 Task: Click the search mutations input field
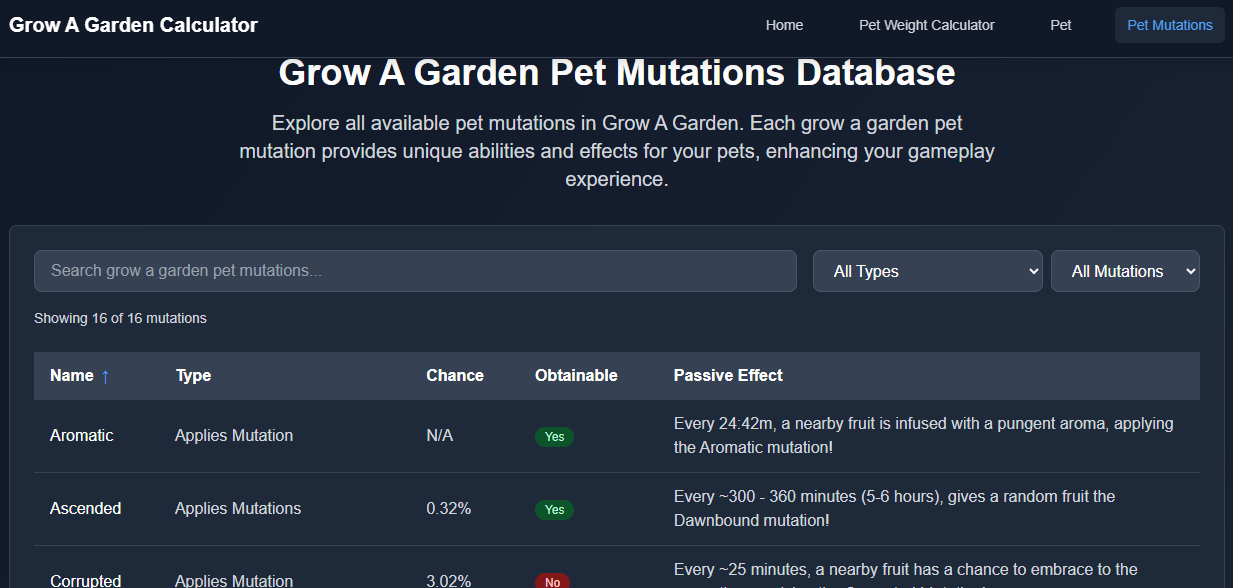click(415, 271)
